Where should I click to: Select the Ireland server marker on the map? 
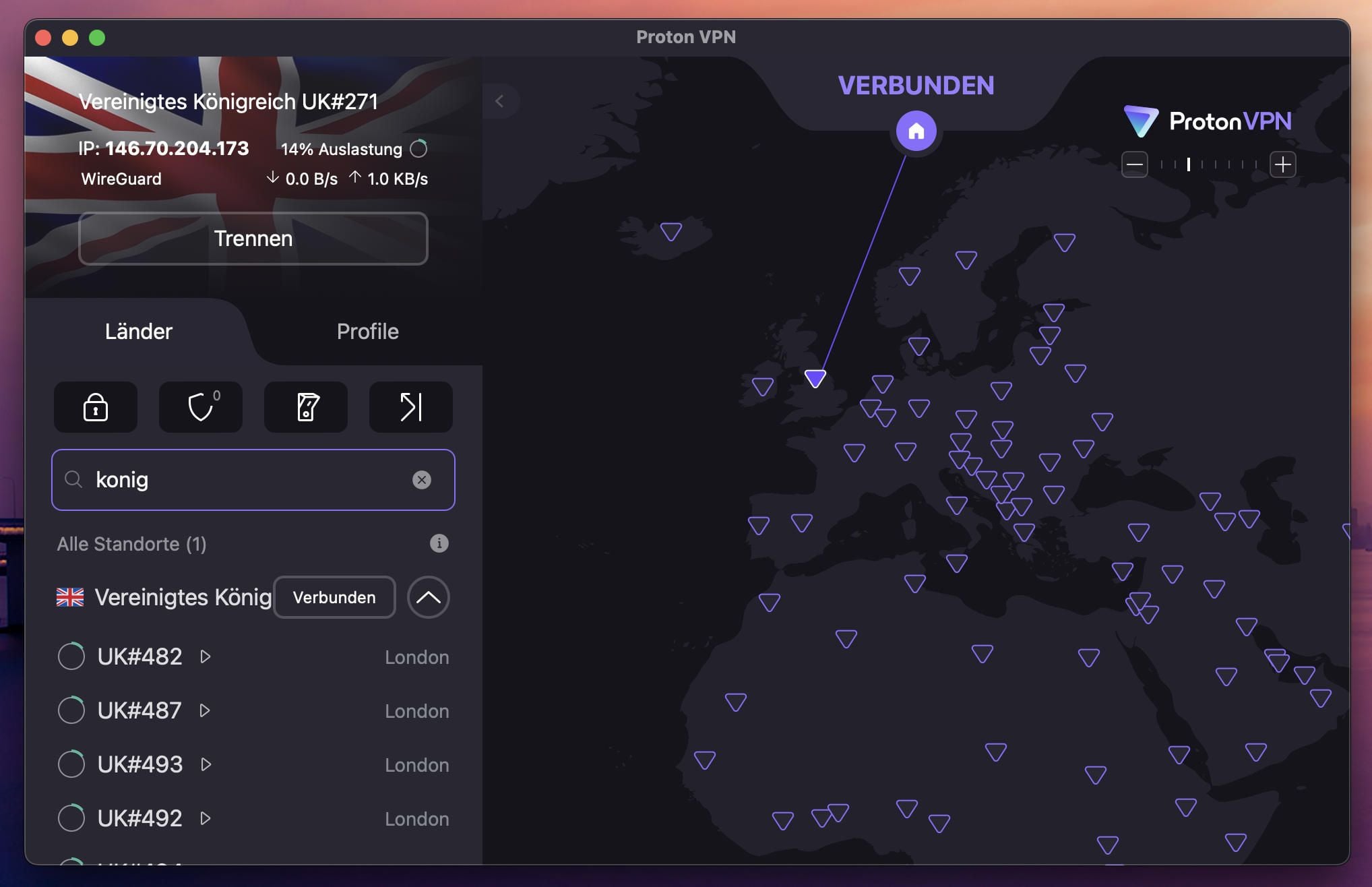pos(763,387)
